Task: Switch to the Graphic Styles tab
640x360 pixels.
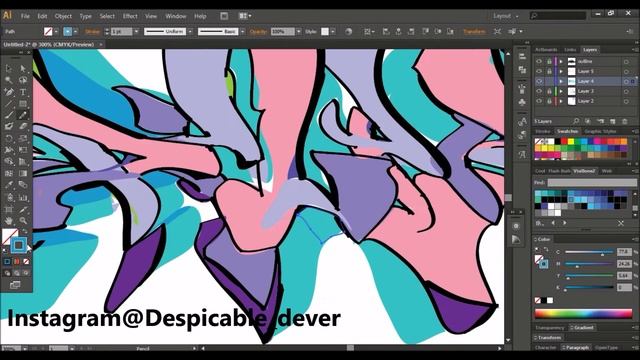Action: pyautogui.click(x=600, y=131)
